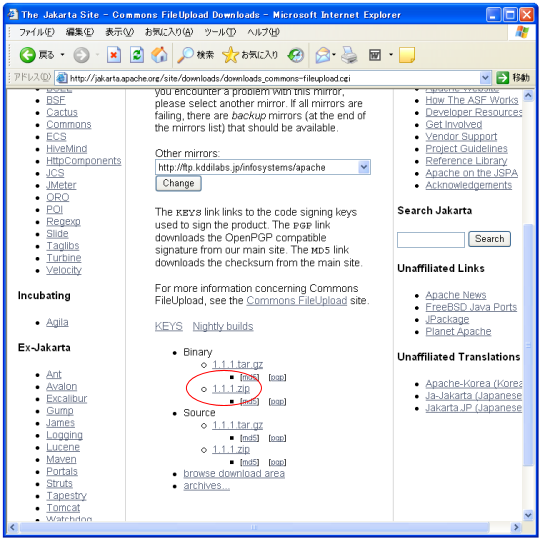
Task: Open the Back button history dropdown arrow
Action: (63, 54)
